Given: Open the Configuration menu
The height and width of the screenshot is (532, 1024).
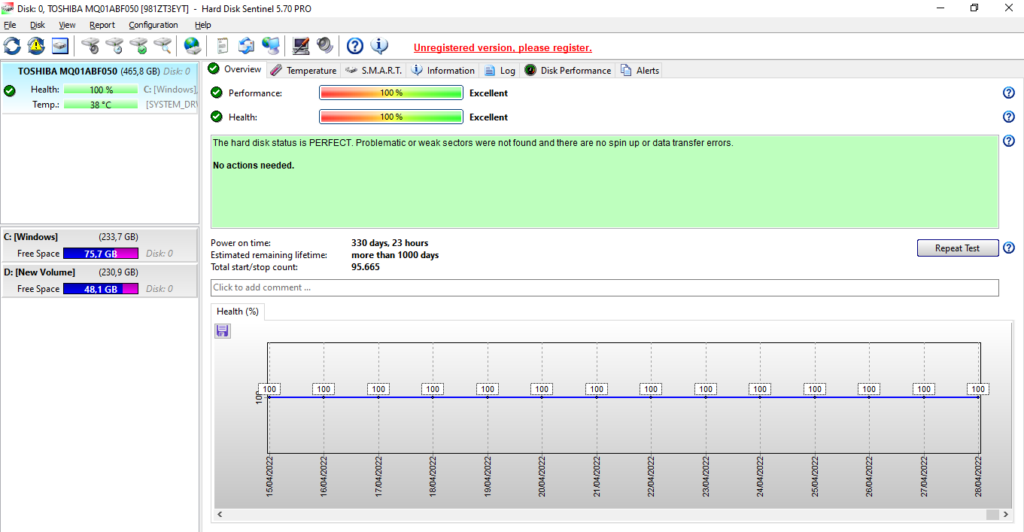Looking at the screenshot, I should (x=153, y=25).
